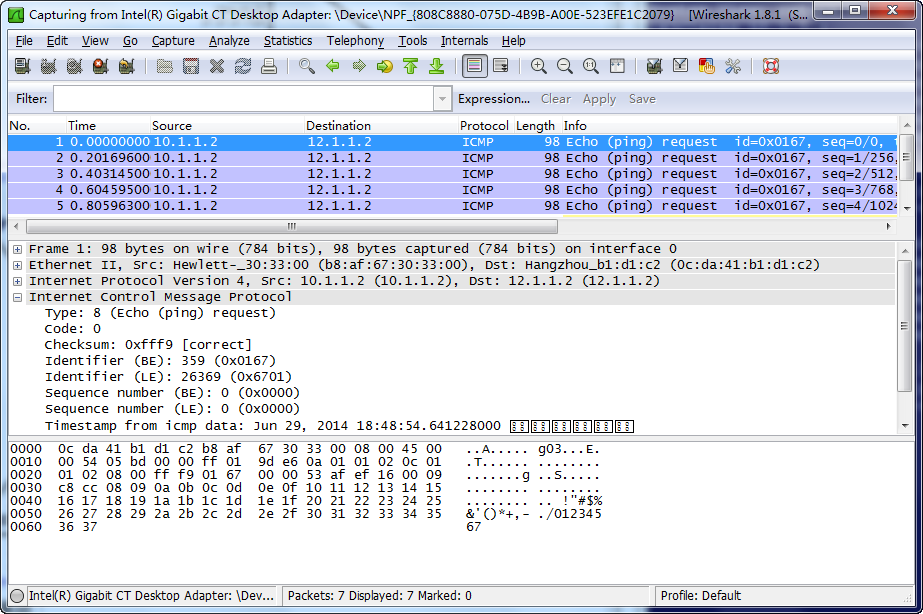Select packet number 5 row

click(453, 205)
